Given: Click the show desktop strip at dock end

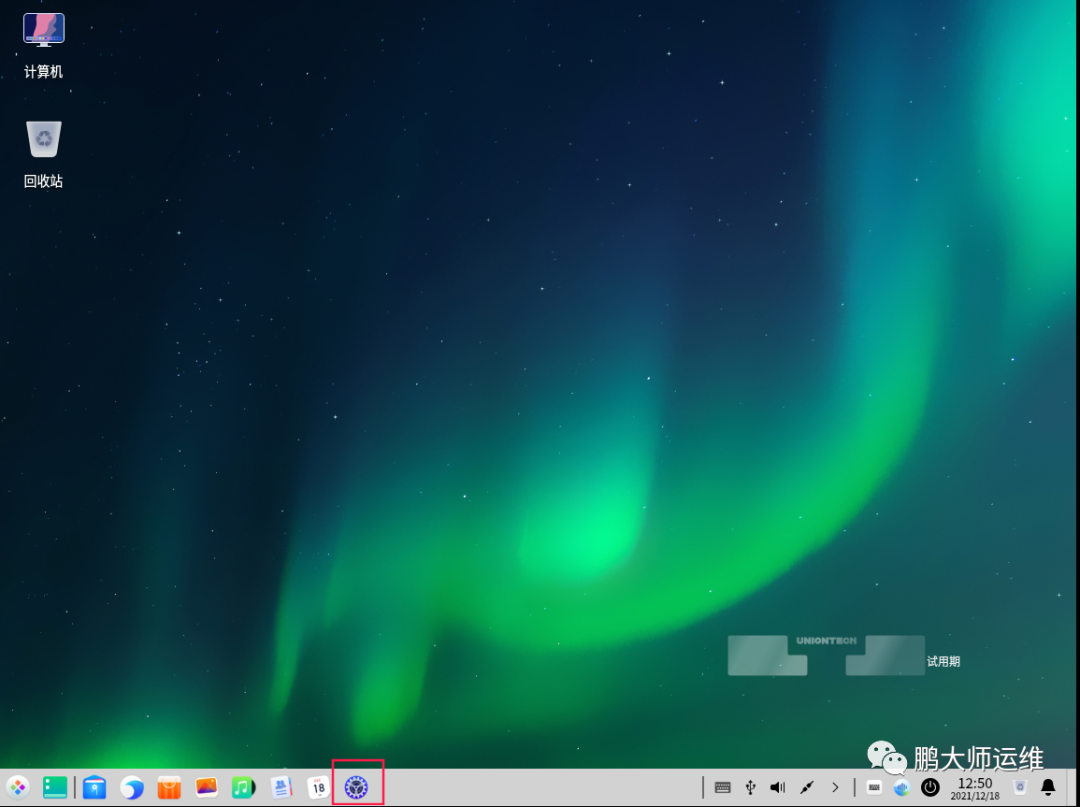Looking at the screenshot, I should [1073, 787].
